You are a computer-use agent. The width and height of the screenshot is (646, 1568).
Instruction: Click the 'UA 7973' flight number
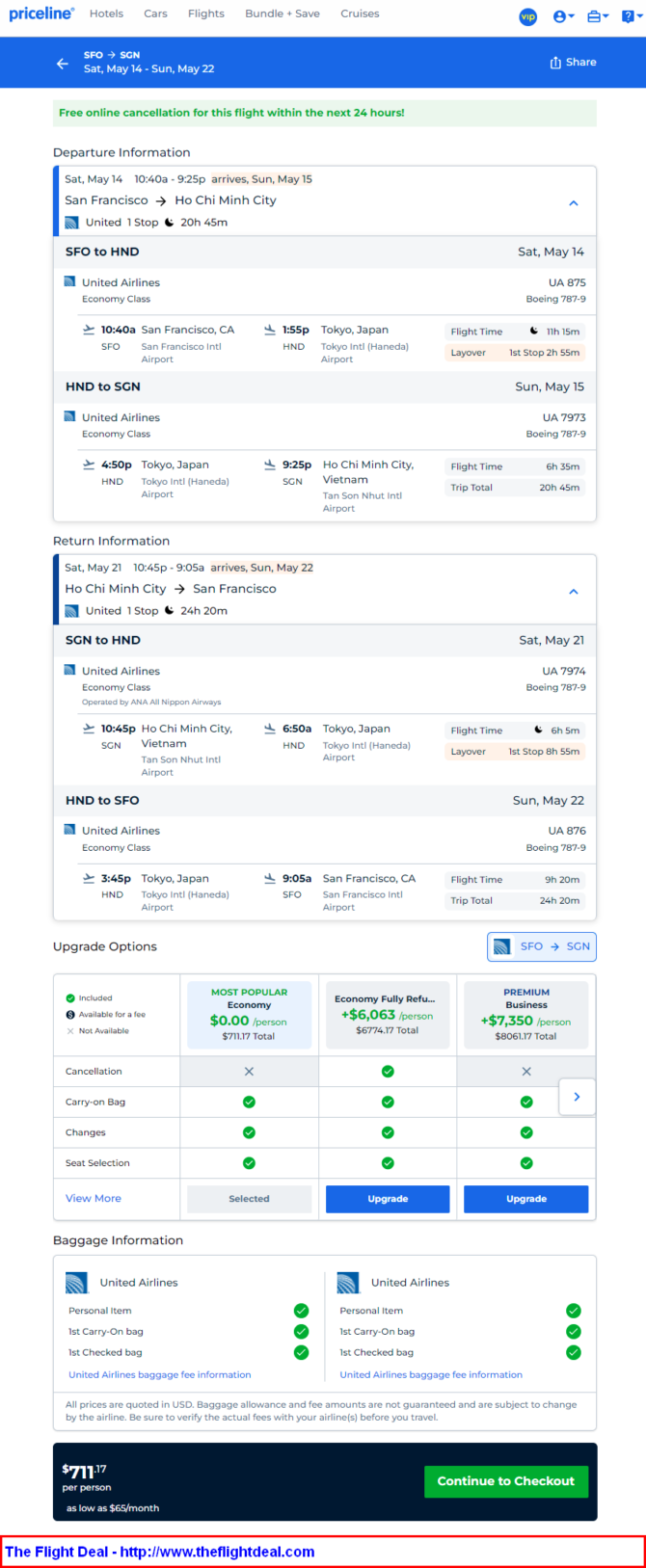[564, 417]
